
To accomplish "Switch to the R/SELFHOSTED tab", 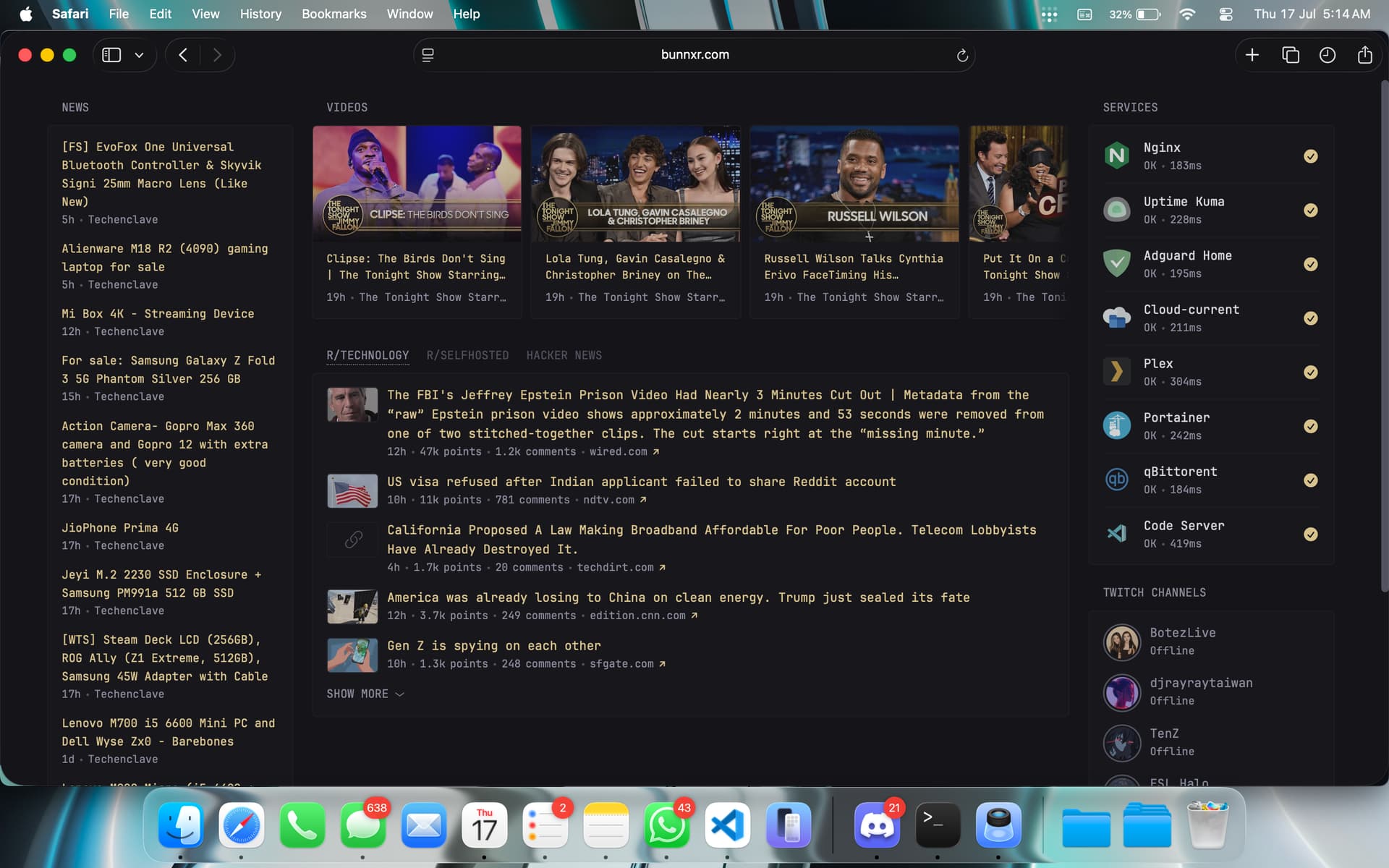I will [467, 355].
